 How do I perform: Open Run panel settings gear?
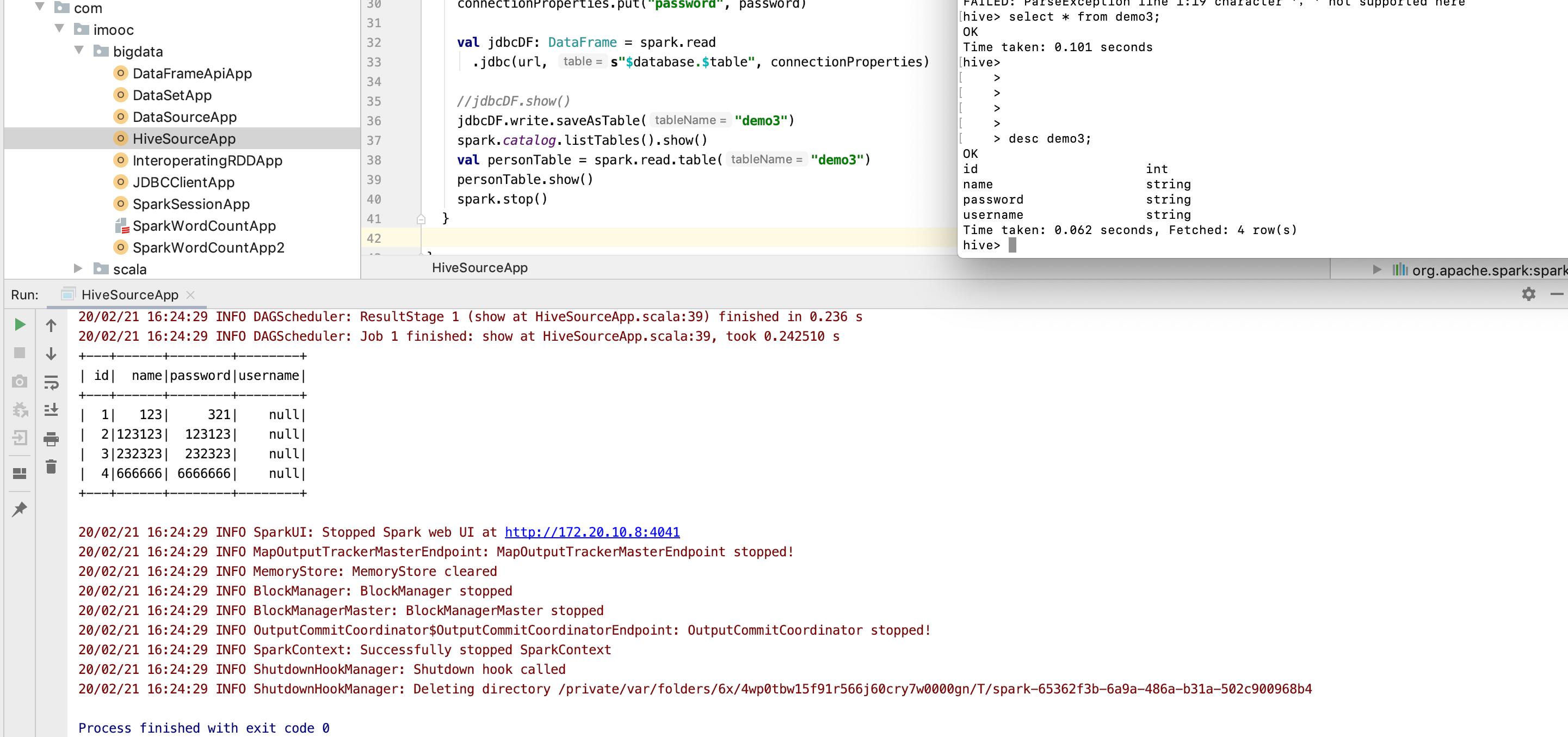pos(1528,294)
